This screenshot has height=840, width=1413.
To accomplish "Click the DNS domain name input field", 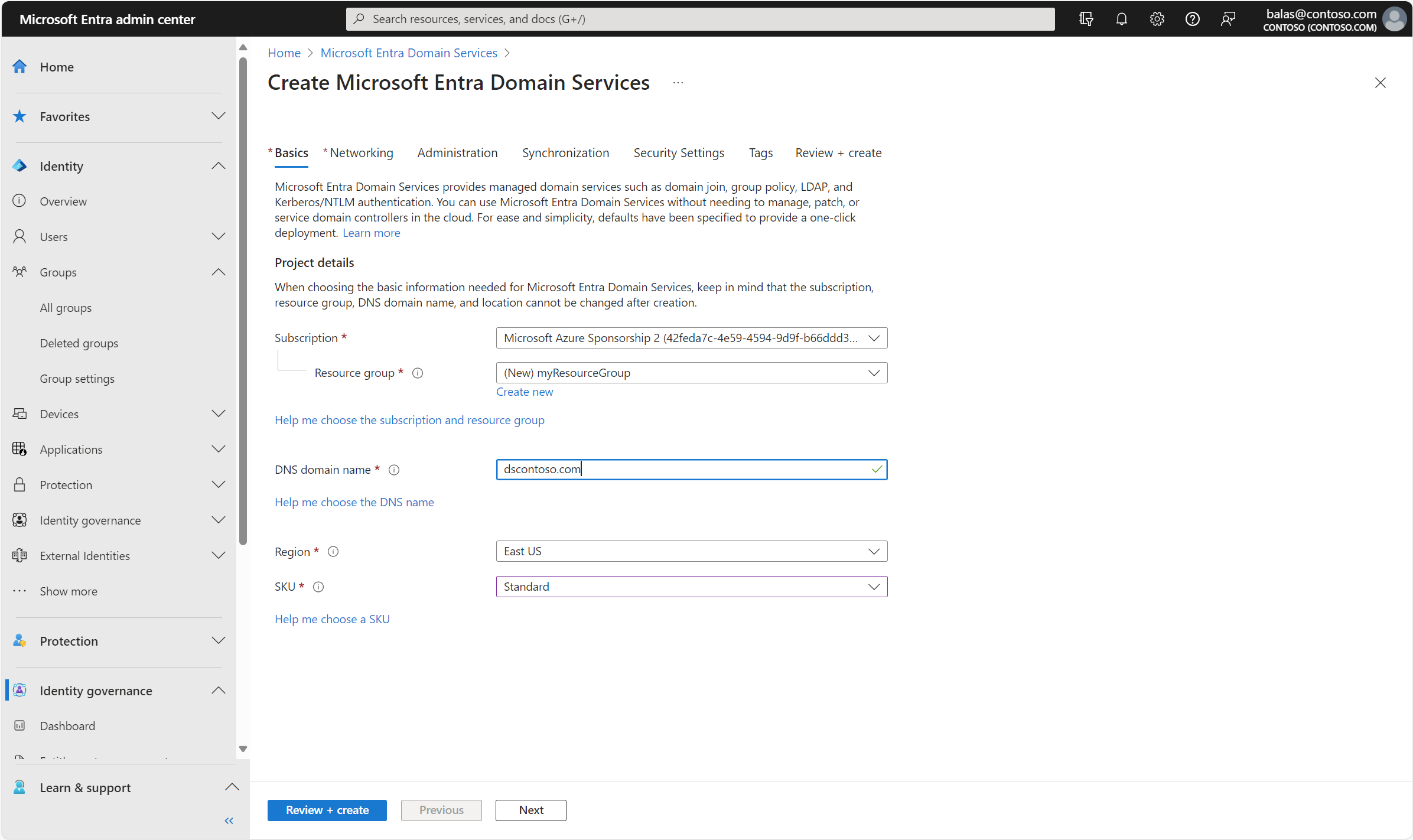I will tap(692, 469).
